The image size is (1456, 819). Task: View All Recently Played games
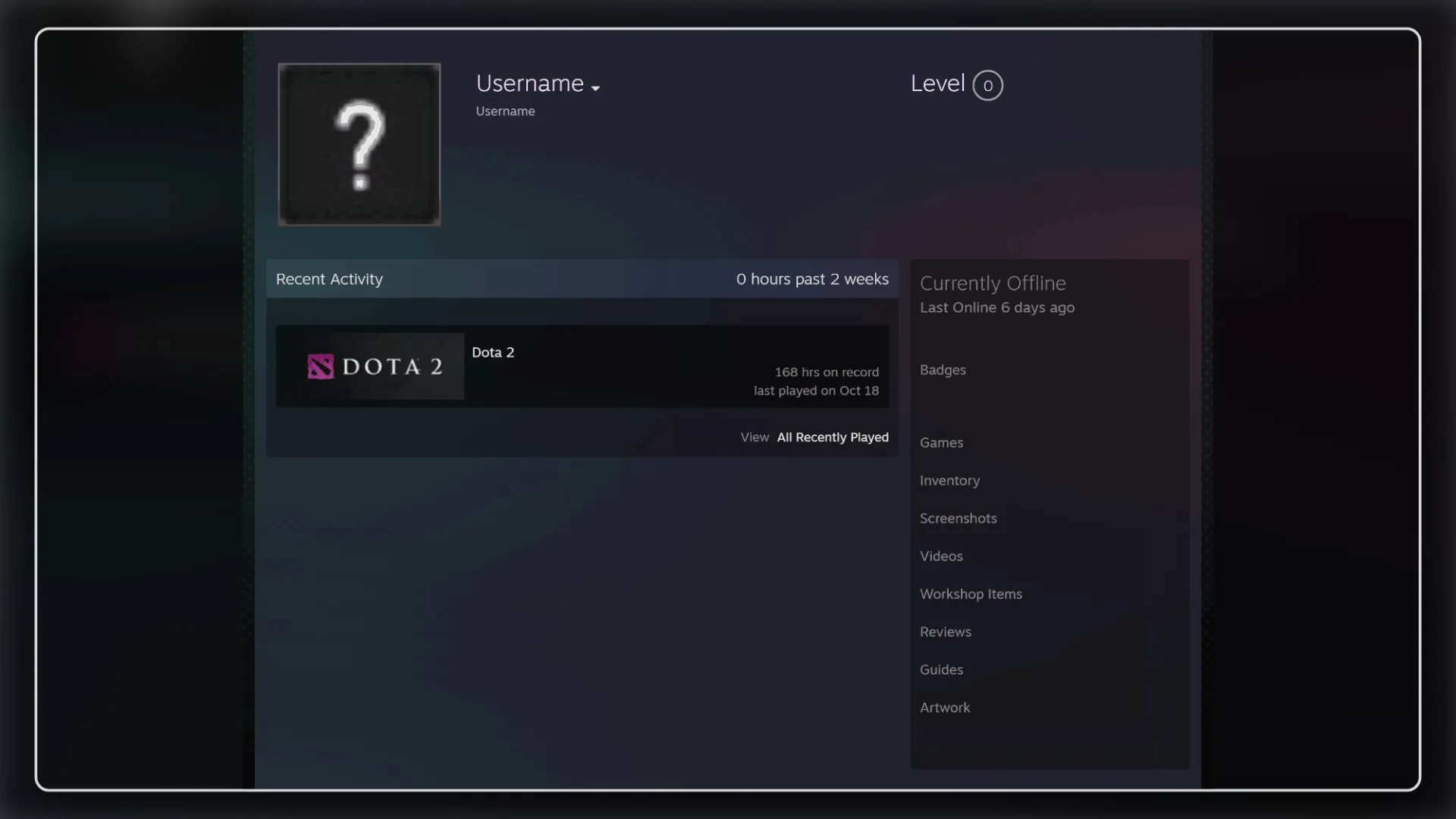(x=833, y=438)
